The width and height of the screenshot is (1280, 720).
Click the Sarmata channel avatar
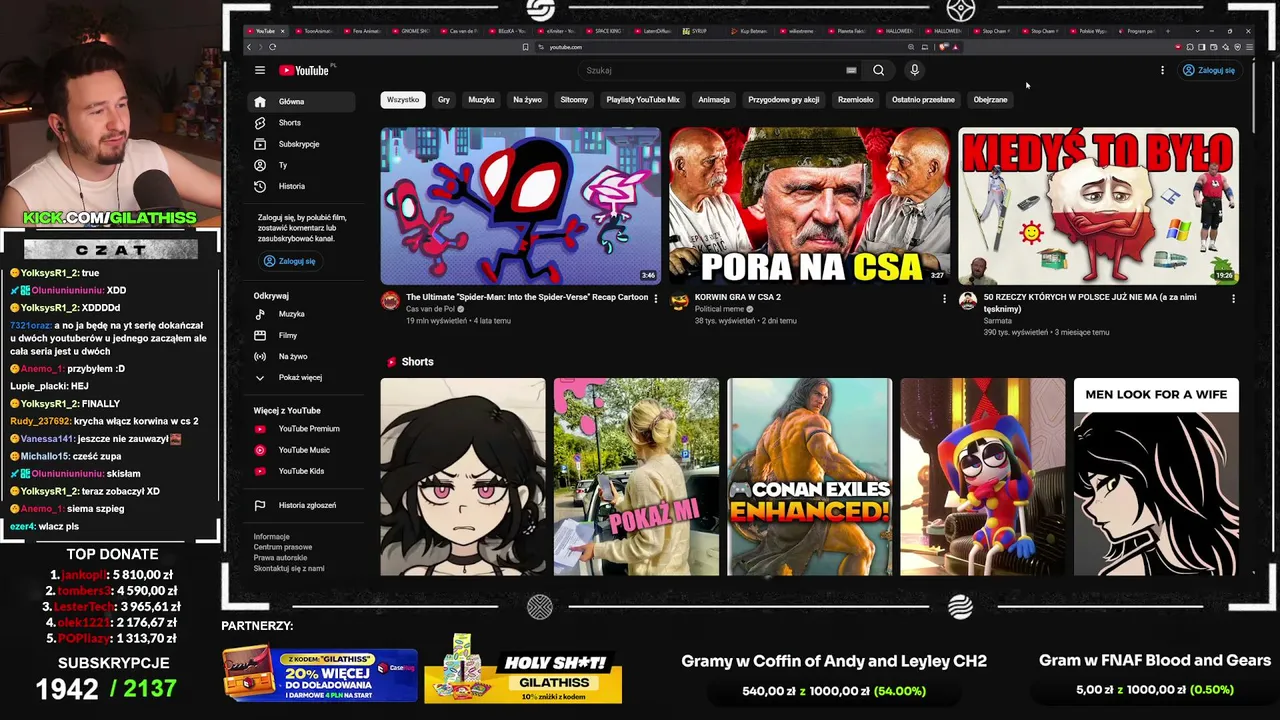click(x=968, y=300)
